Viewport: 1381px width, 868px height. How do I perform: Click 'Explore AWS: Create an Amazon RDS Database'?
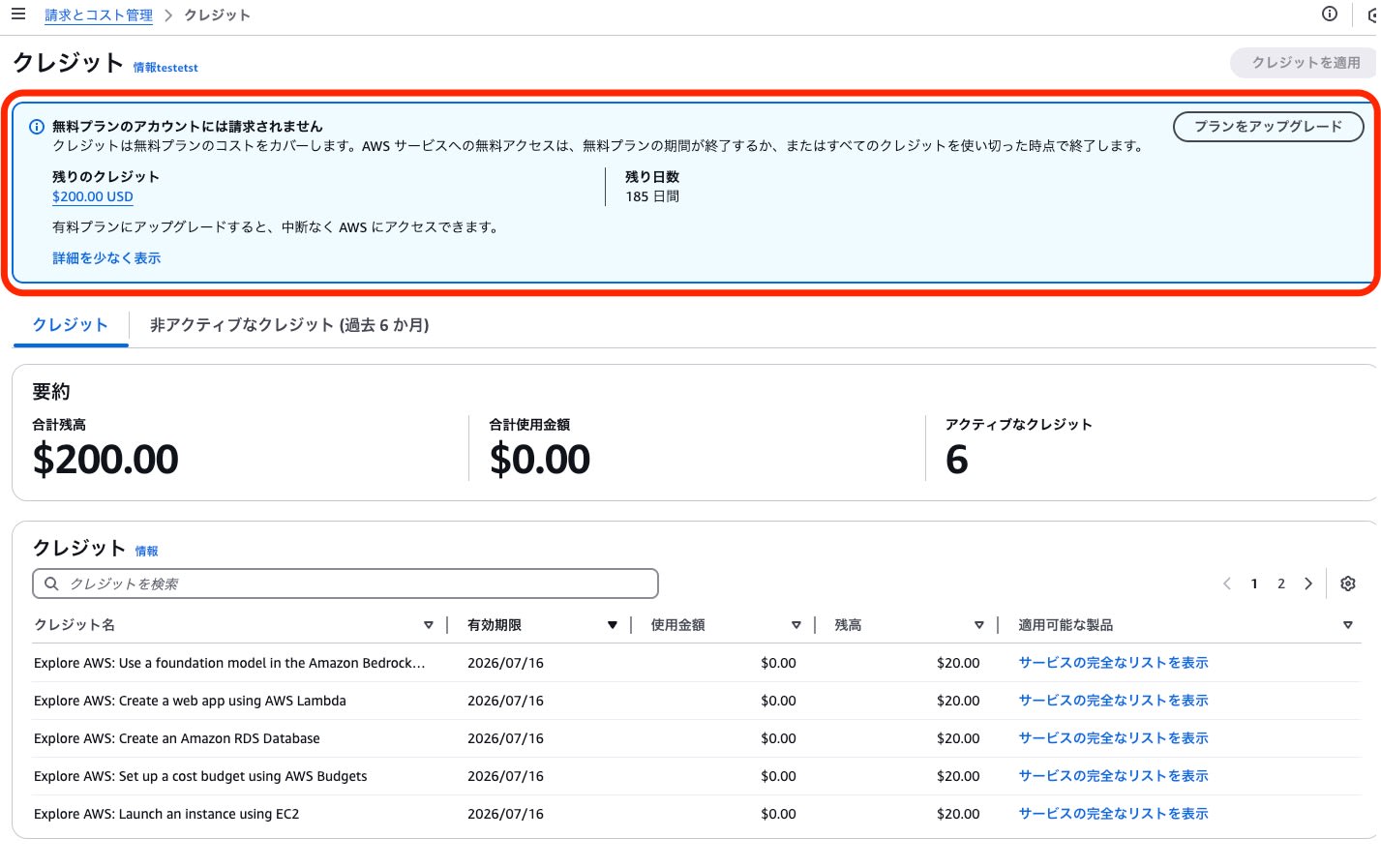click(x=177, y=738)
